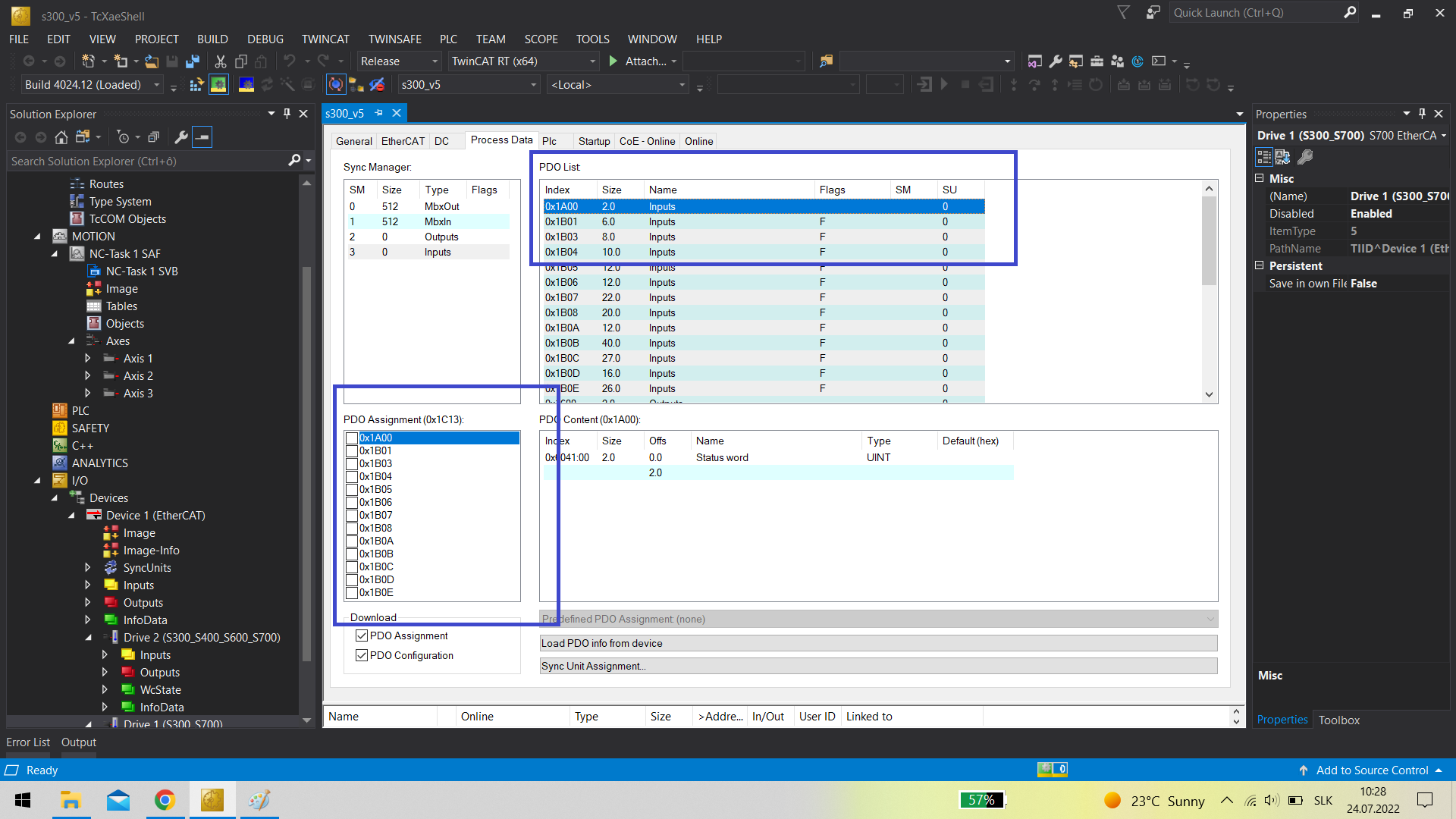Click the PDO List vertical scrollbar
The width and height of the screenshot is (1456, 819).
click(x=1209, y=291)
